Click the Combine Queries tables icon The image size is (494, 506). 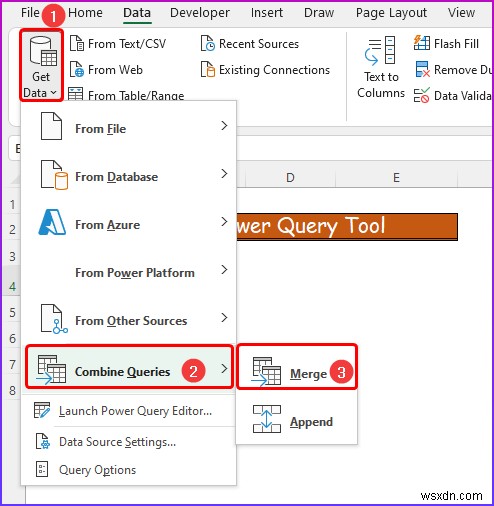(52, 369)
